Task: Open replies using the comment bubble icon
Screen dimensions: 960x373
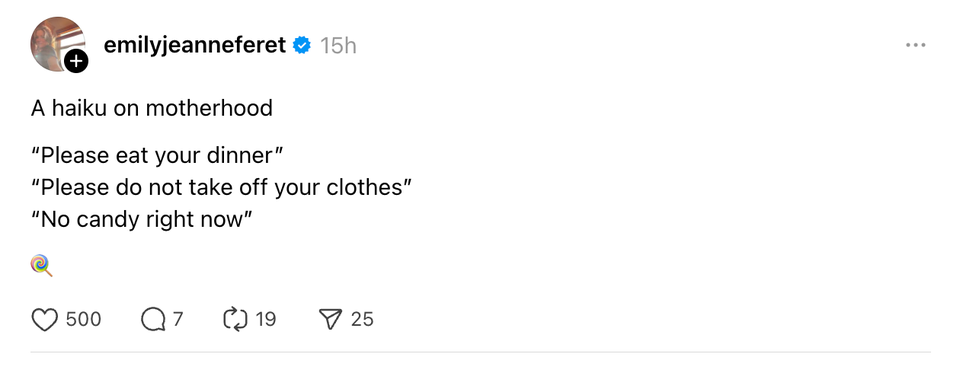Action: (153, 320)
